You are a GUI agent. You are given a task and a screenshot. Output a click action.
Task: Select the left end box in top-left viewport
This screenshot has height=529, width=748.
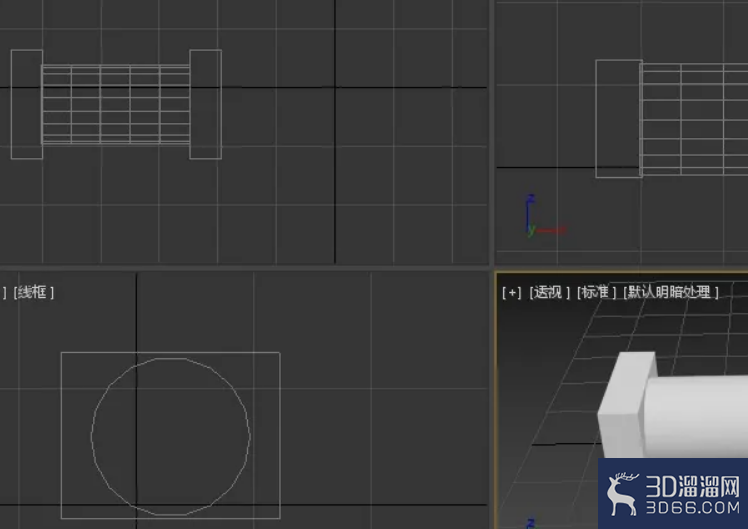pyautogui.click(x=27, y=104)
